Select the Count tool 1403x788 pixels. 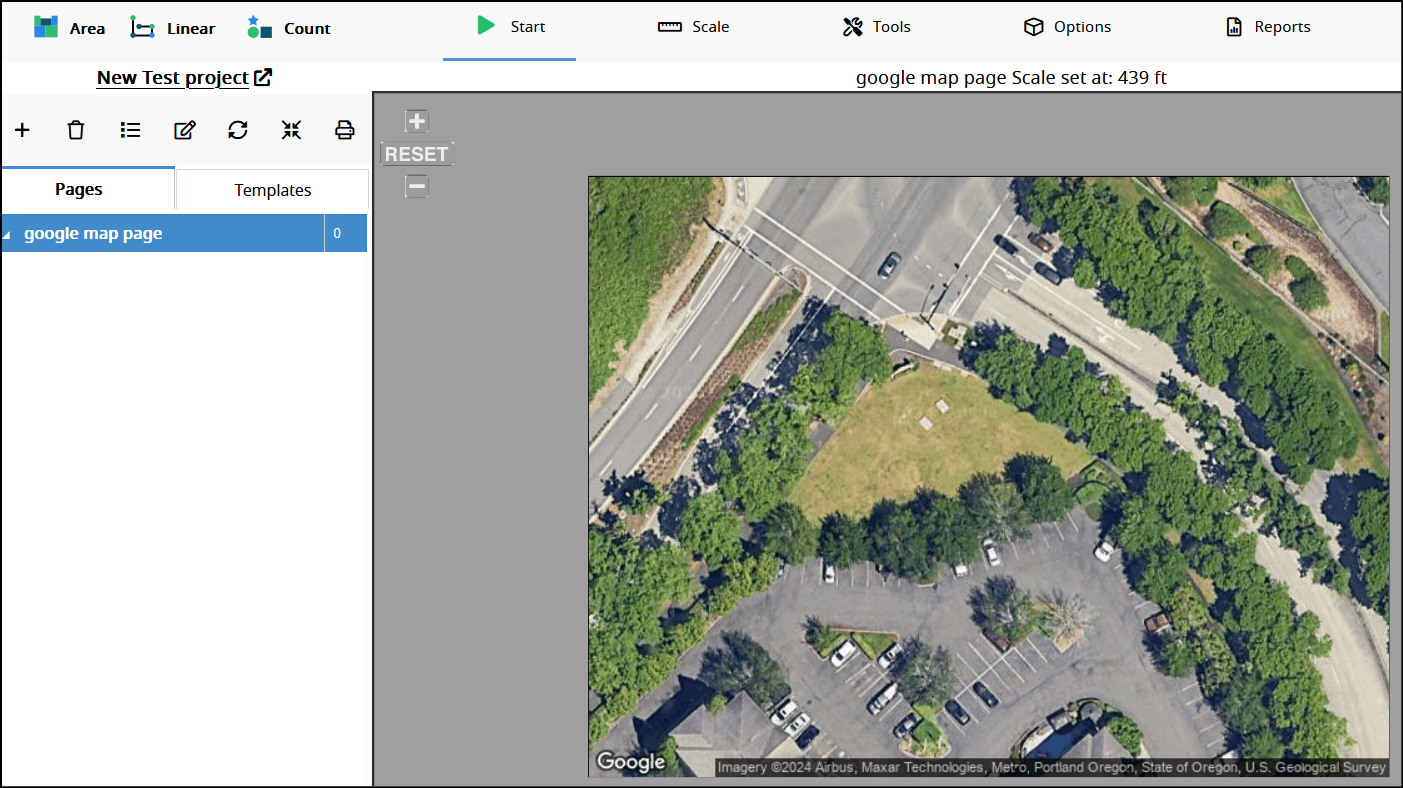click(288, 28)
